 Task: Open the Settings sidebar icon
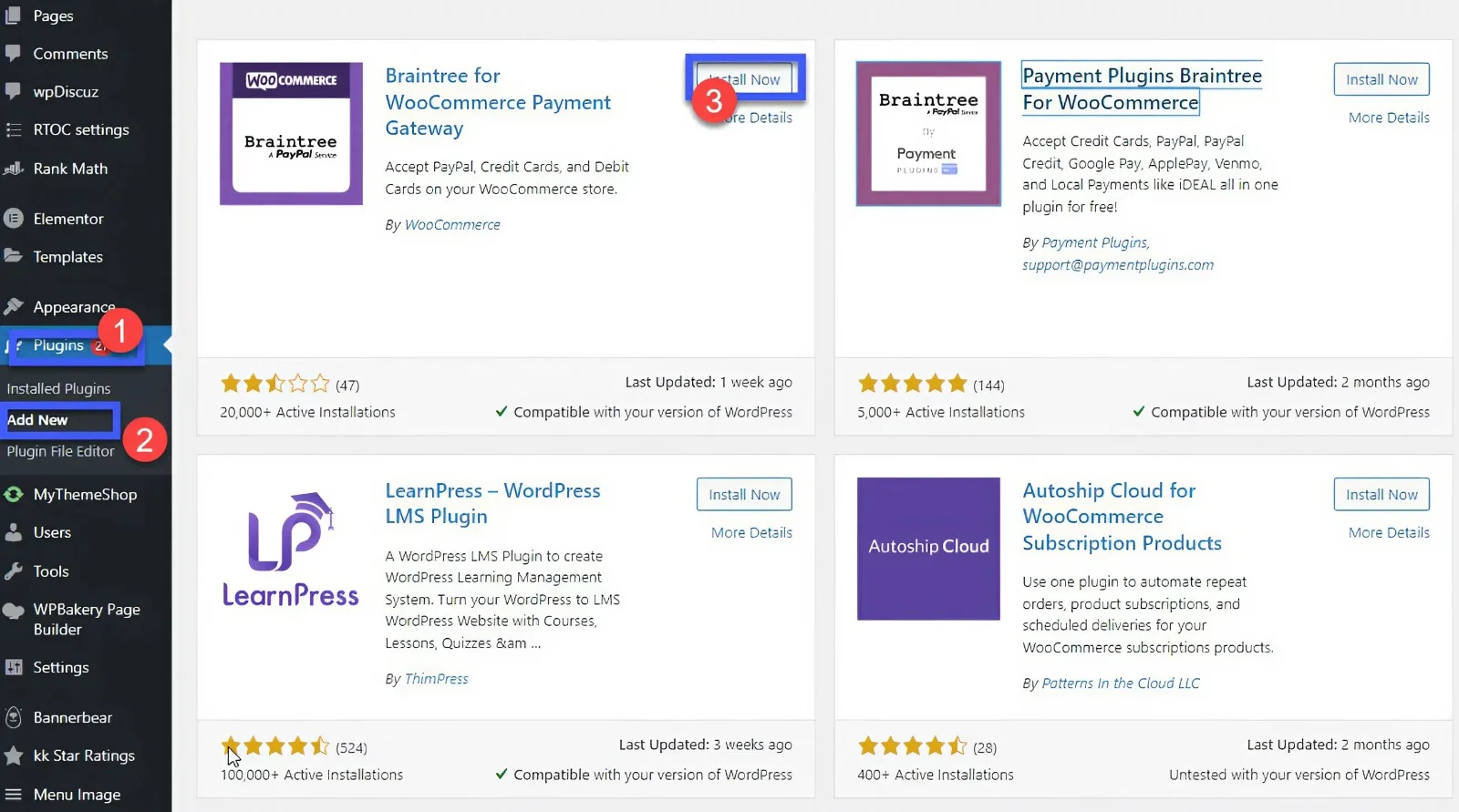coord(13,667)
